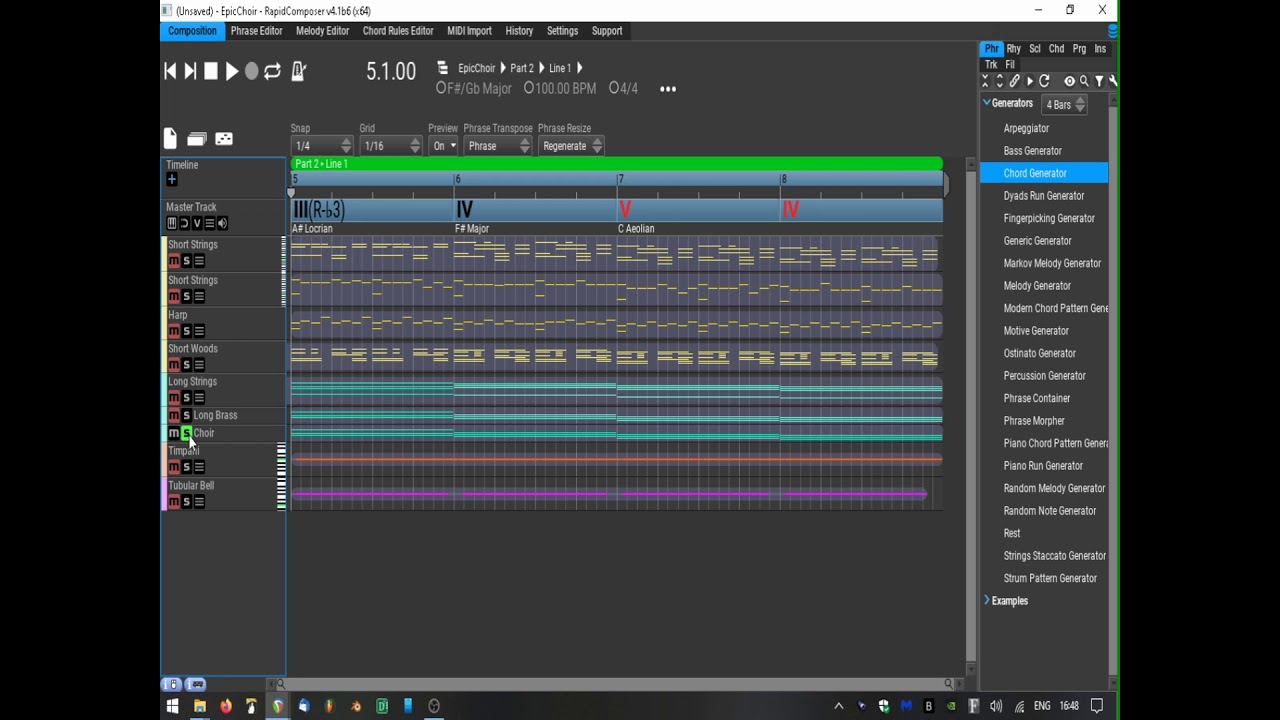
Task: Select the Percussion Generator item
Action: 1044,376
